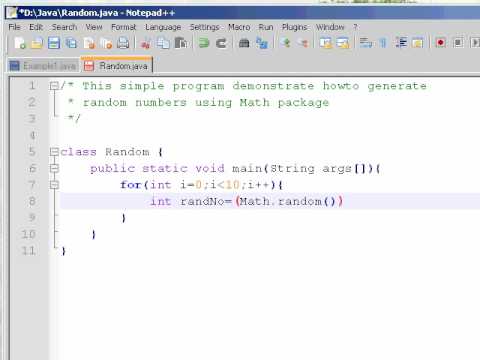Click the "for" keyword on line 7
480x360 pixels.
point(131,185)
